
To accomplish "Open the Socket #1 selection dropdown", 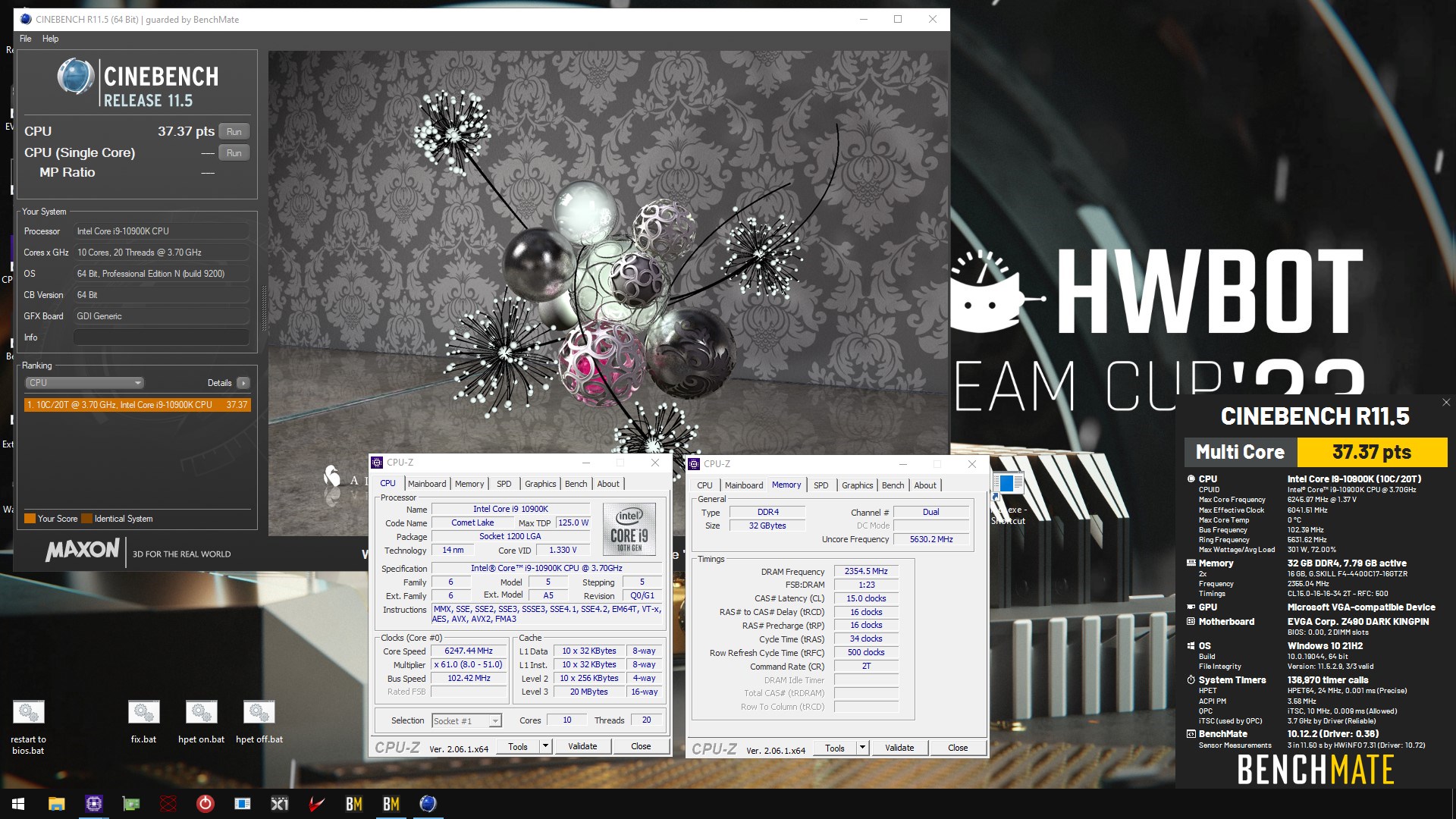I will (x=466, y=721).
